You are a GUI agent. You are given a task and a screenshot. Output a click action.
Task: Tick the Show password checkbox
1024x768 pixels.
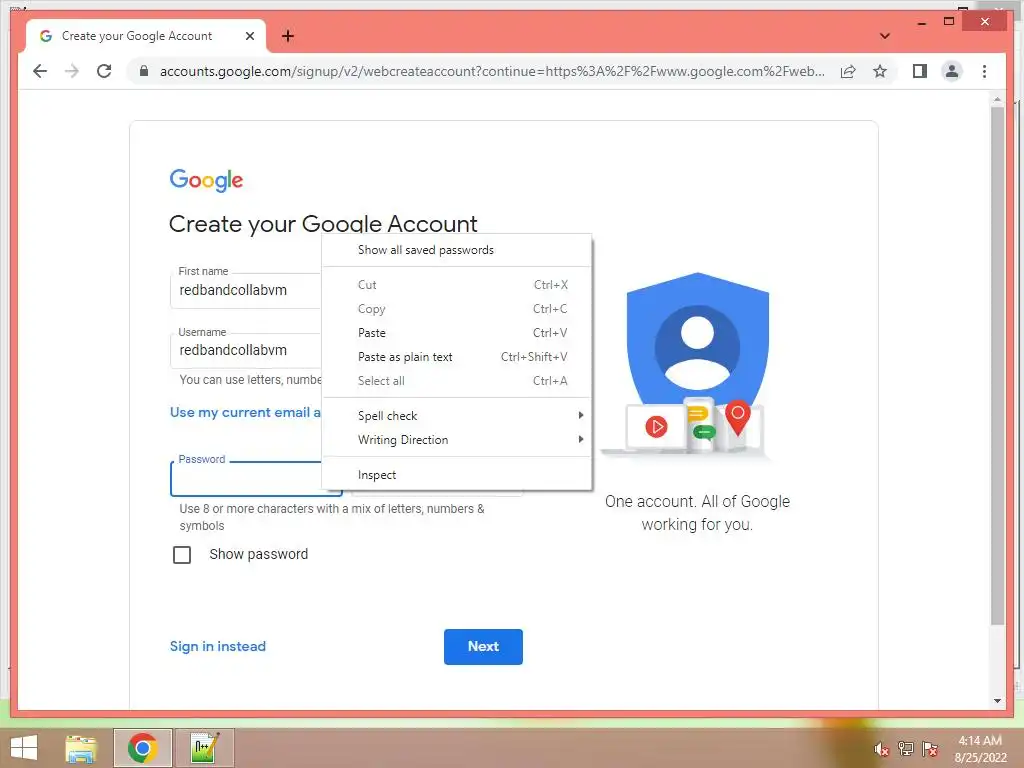pos(182,554)
